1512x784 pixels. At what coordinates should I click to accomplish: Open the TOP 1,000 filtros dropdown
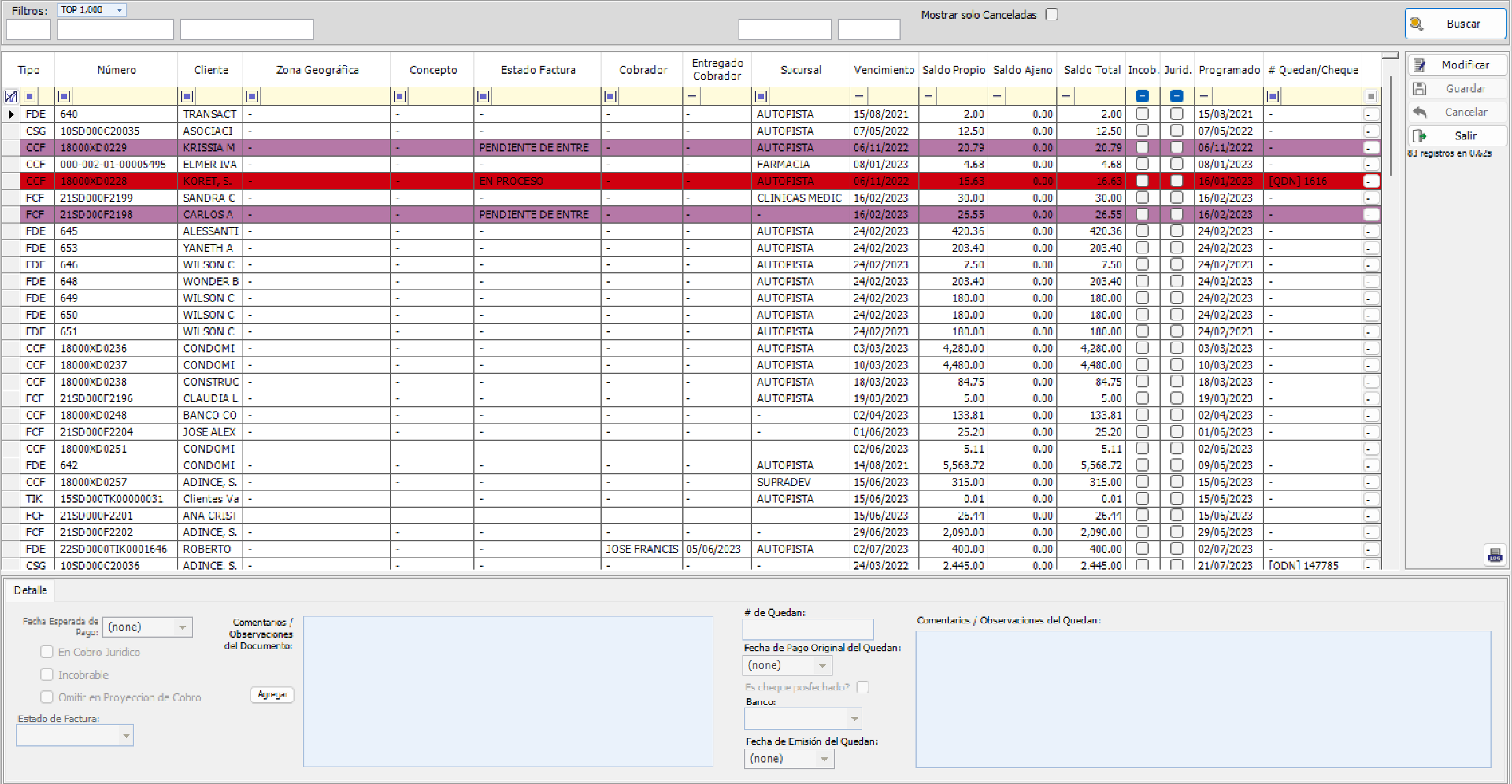pos(120,9)
